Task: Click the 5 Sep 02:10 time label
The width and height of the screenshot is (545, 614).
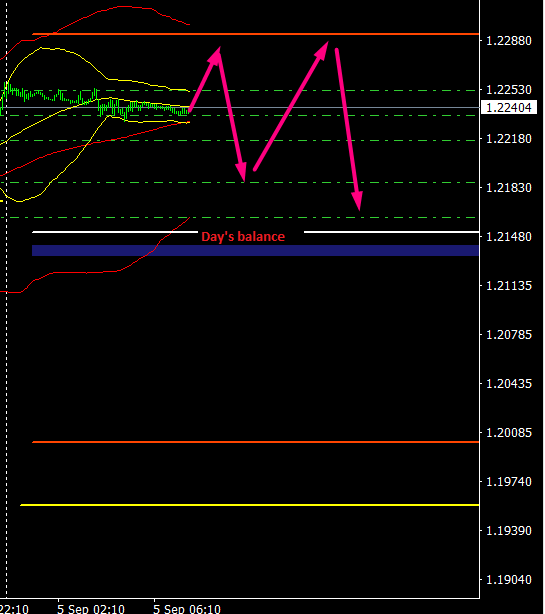Action: pyautogui.click(x=91, y=609)
